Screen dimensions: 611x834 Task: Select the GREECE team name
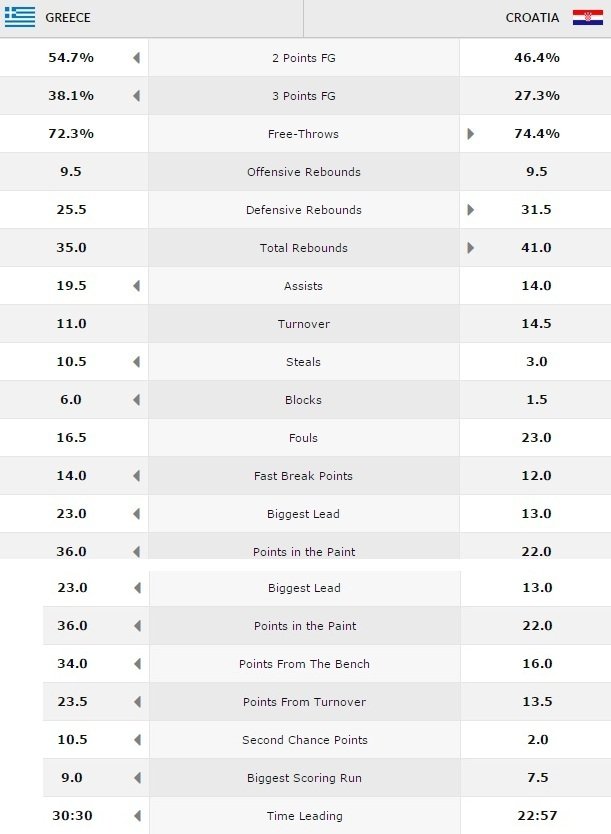[68, 18]
